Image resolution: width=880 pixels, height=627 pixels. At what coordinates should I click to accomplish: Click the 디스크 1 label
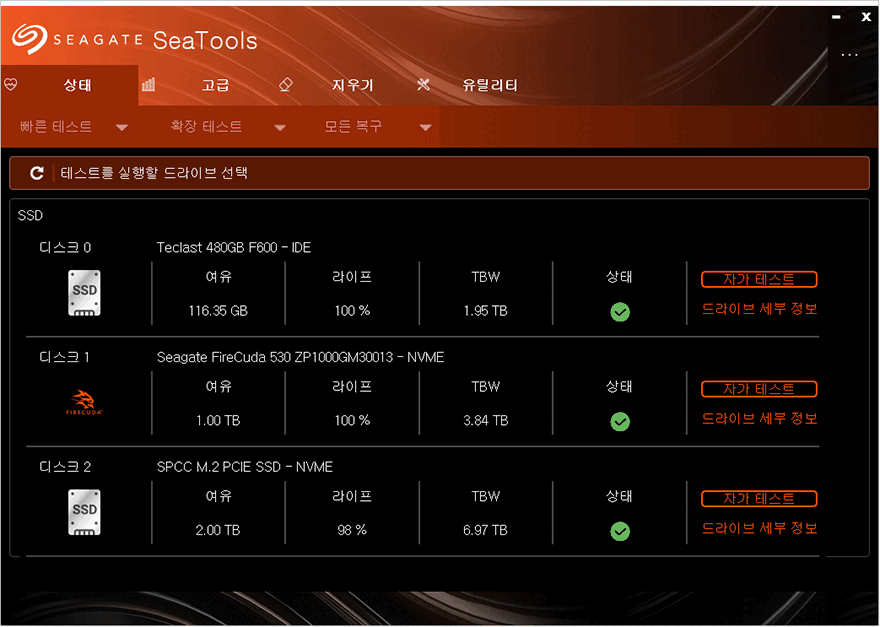64,358
